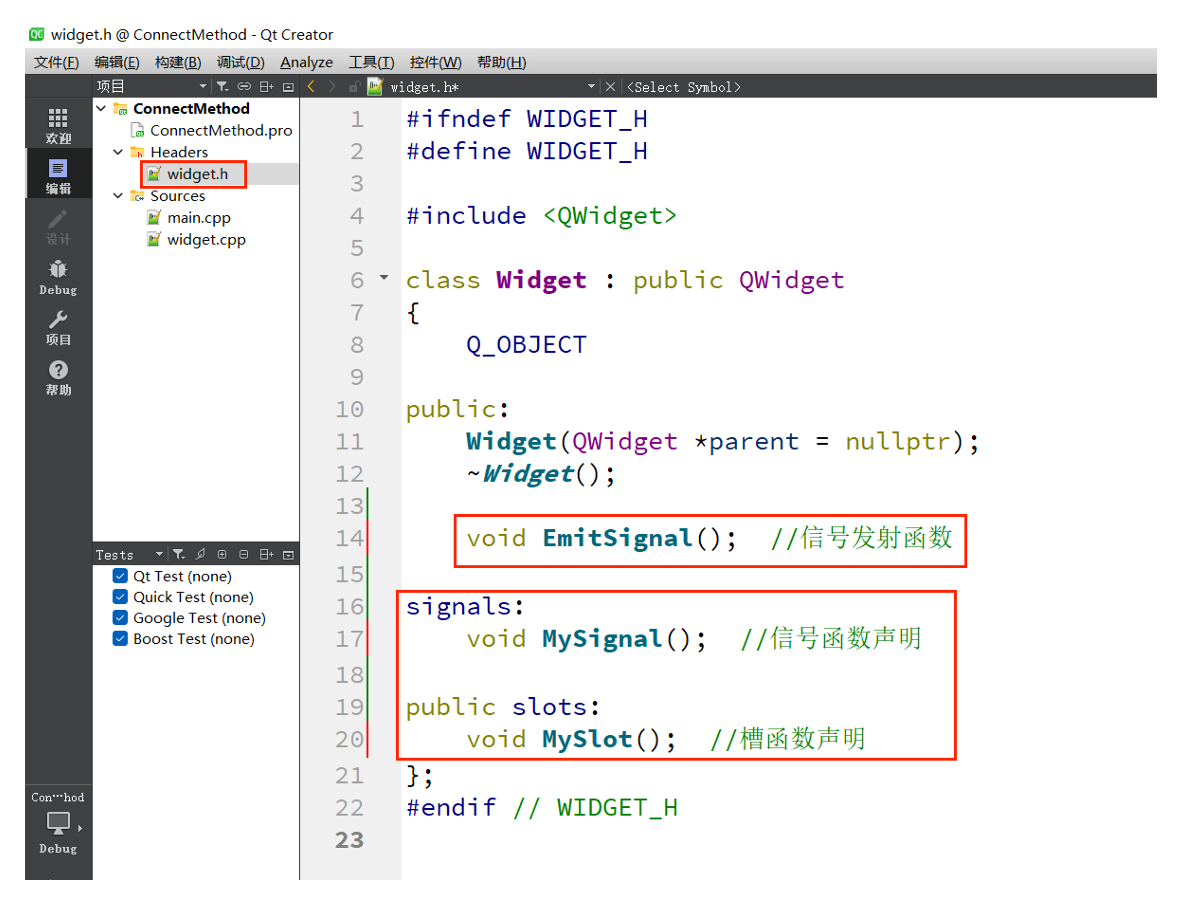Open 帮助 (Help) mode in sidebar
The image size is (1181, 899).
(58, 377)
